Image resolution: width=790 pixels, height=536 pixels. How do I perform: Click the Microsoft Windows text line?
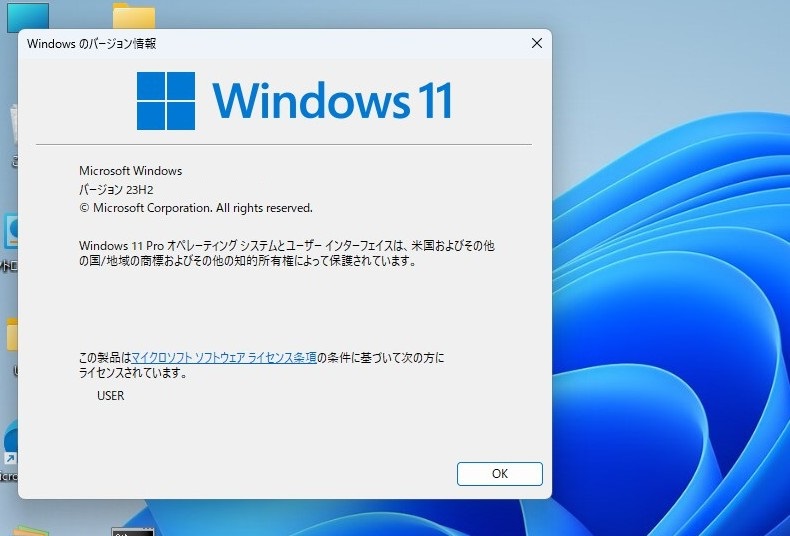coord(130,171)
